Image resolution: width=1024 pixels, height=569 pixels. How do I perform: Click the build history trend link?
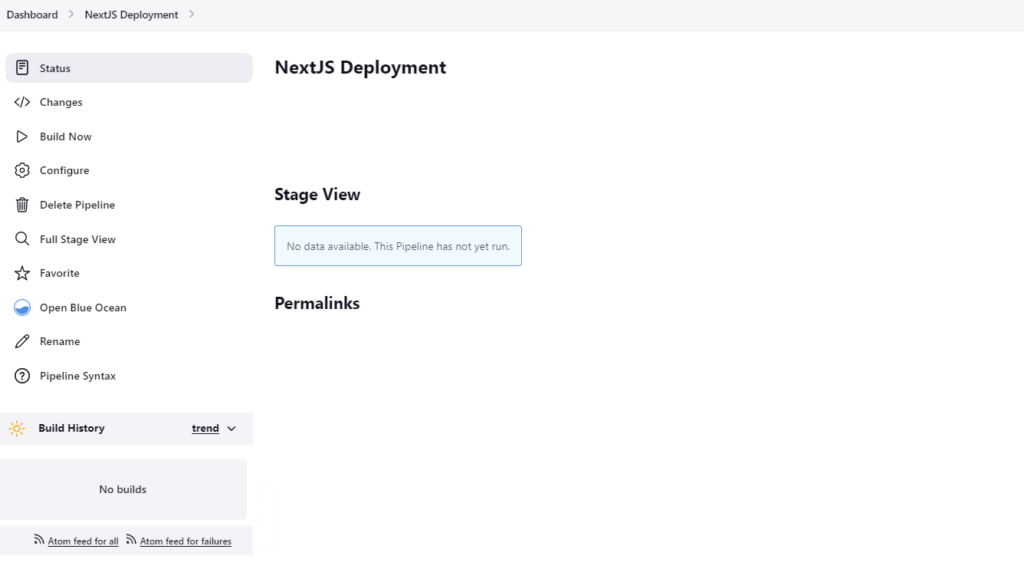point(205,429)
